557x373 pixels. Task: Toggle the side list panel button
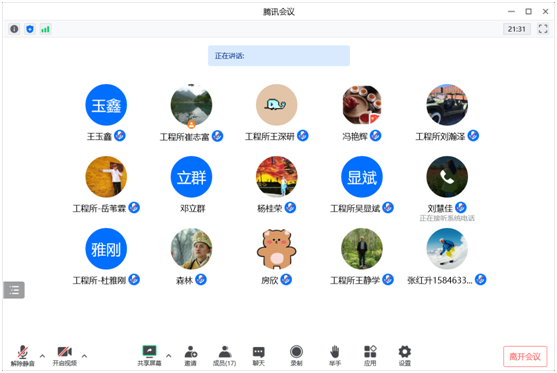pyautogui.click(x=14, y=290)
